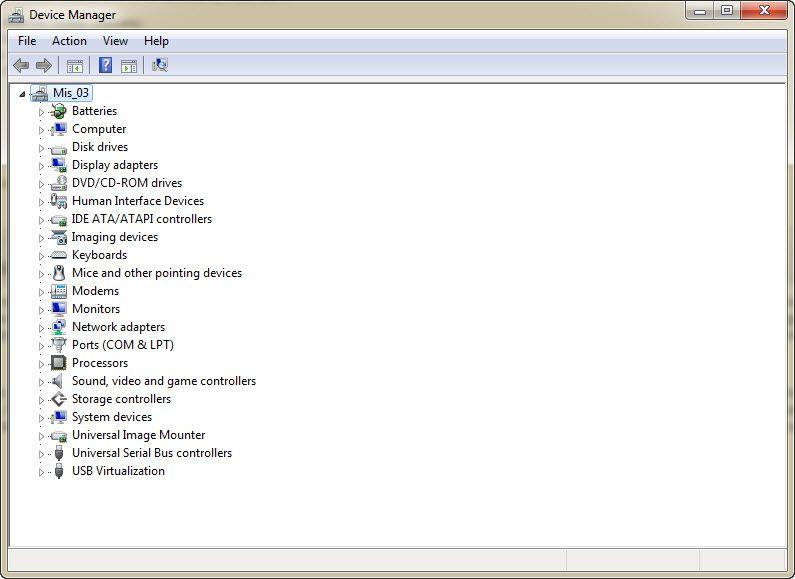
Task: Click the Device Manager title bar icon
Action: pos(16,15)
